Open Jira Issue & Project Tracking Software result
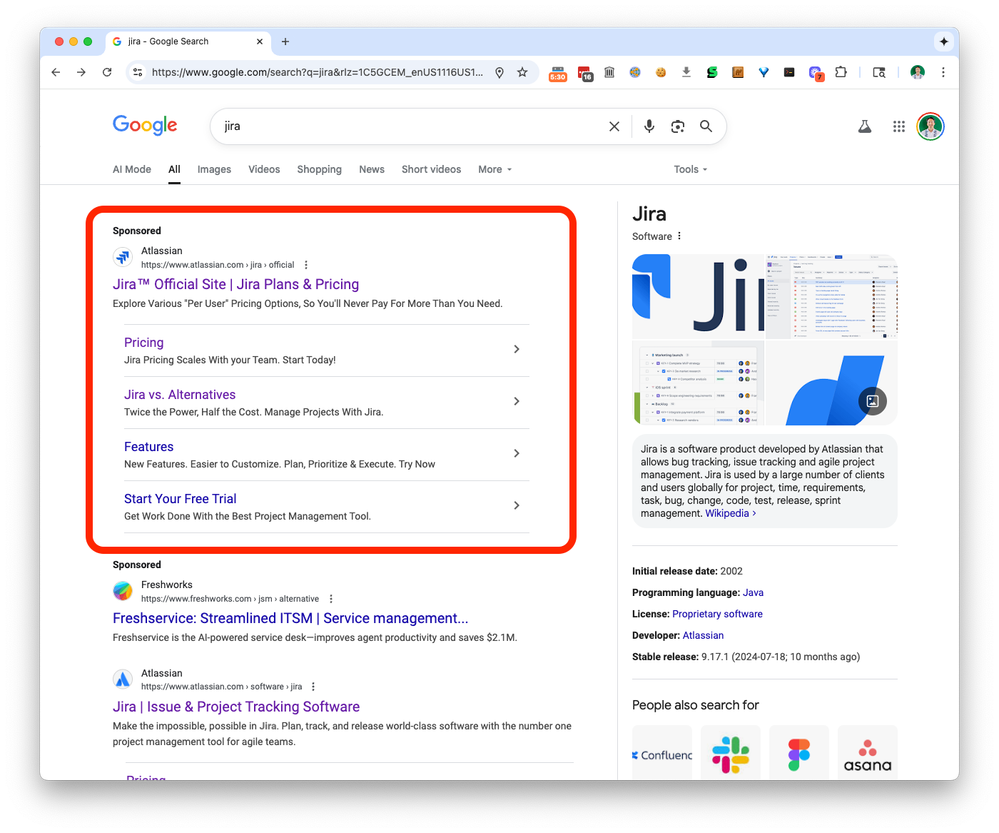The image size is (999, 833). [x=236, y=707]
